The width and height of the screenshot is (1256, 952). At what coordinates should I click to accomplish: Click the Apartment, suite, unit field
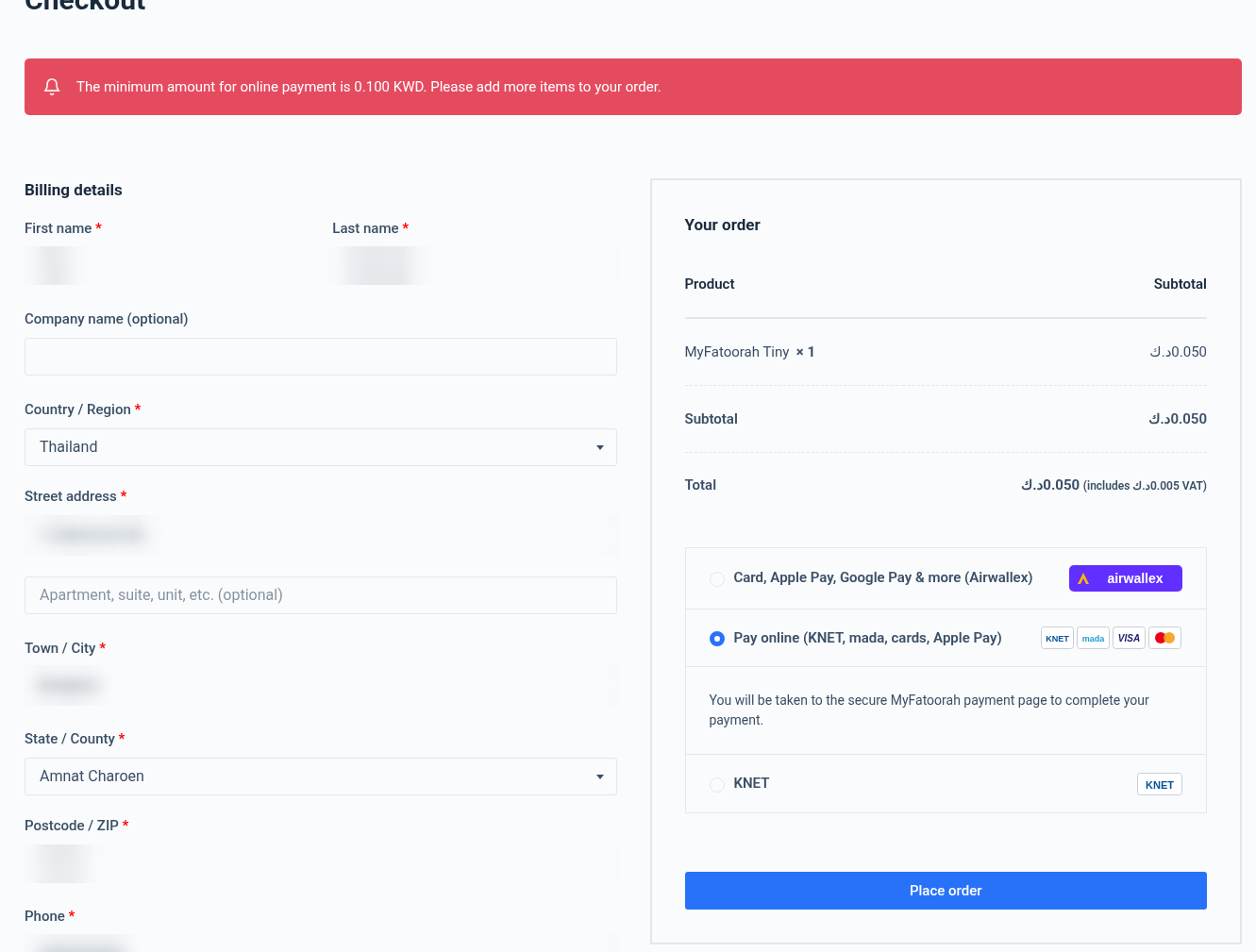point(321,595)
